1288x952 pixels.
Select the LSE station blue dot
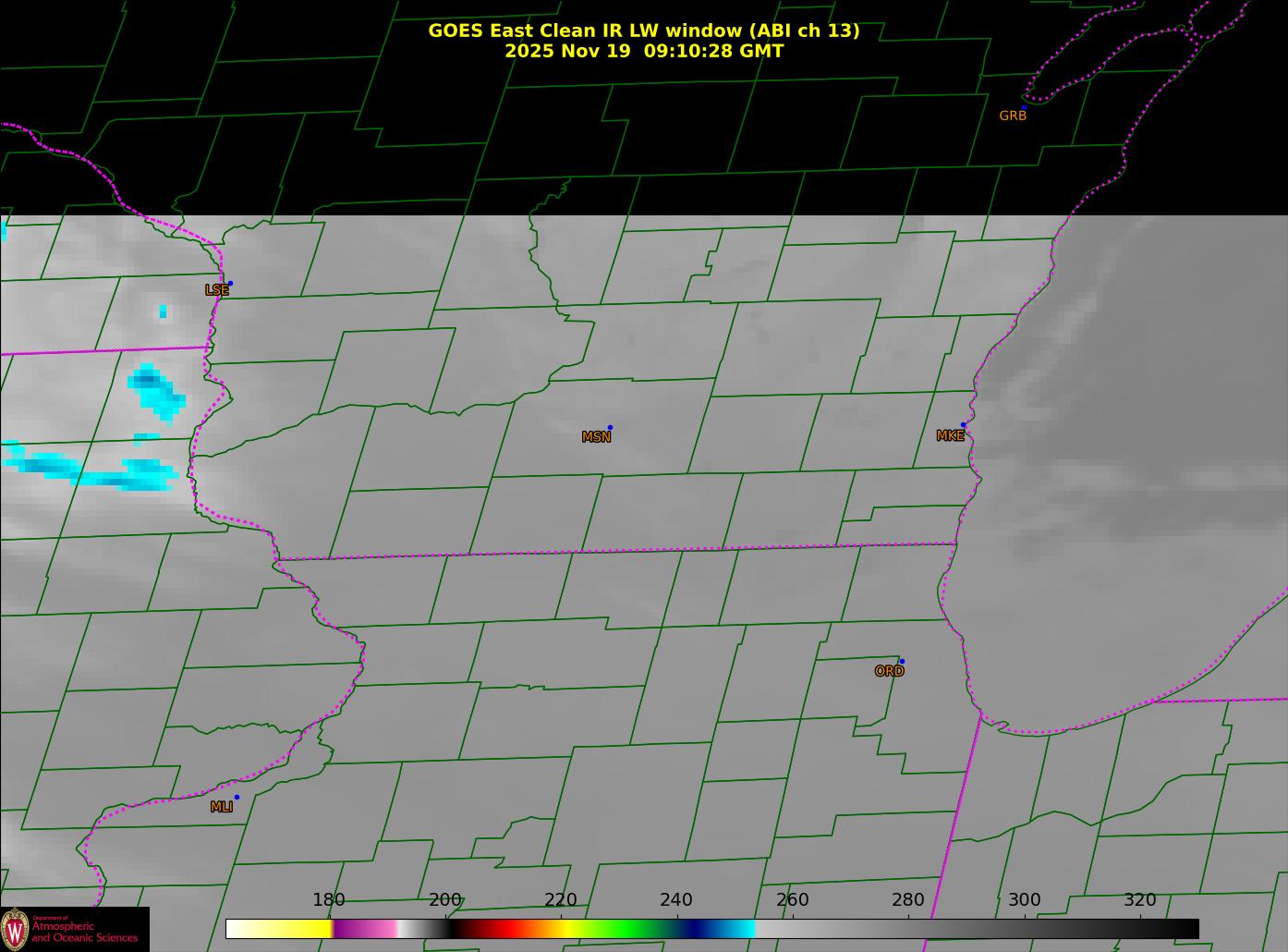pyautogui.click(x=230, y=284)
